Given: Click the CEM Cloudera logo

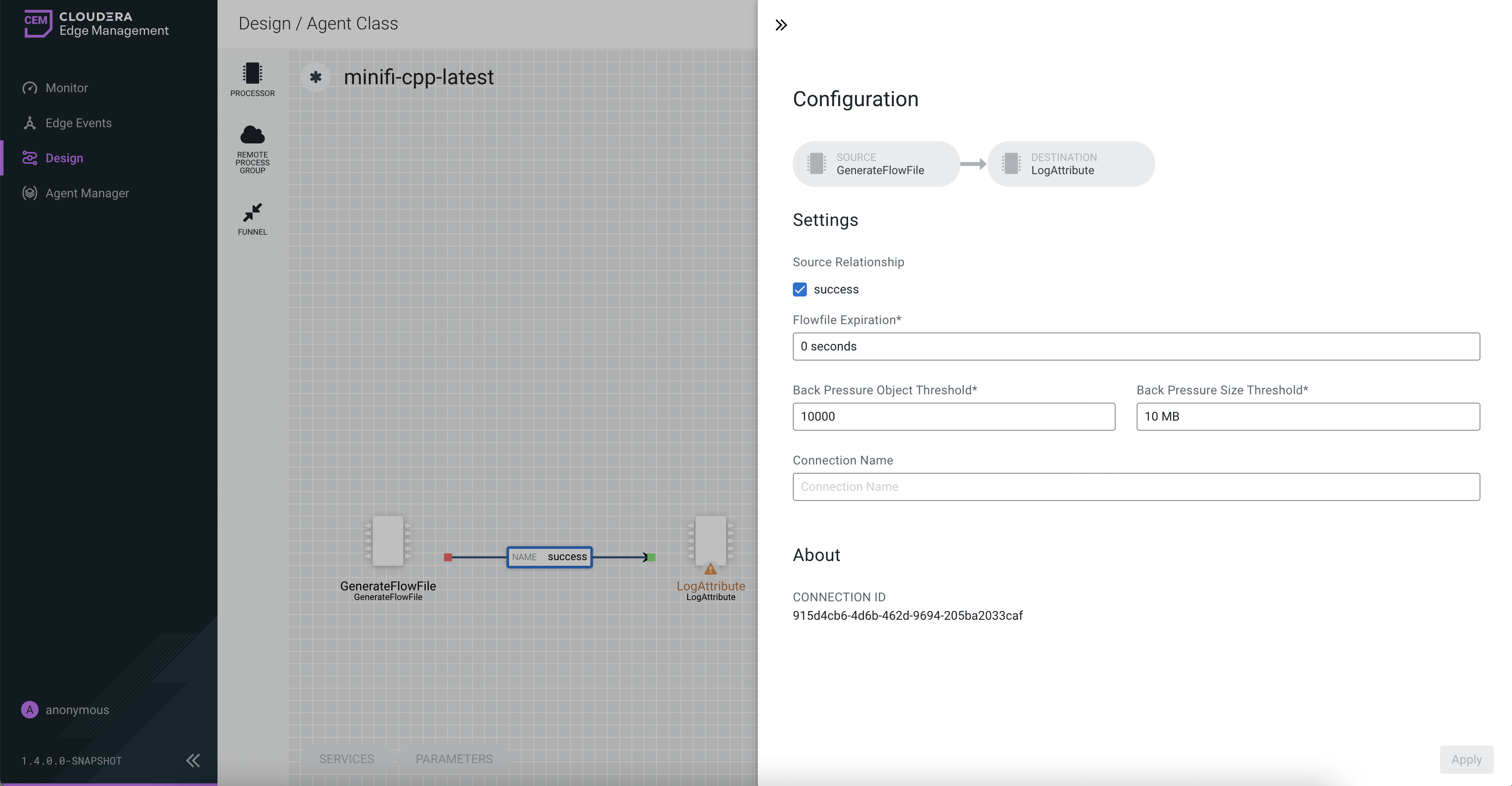Looking at the screenshot, I should coord(38,24).
